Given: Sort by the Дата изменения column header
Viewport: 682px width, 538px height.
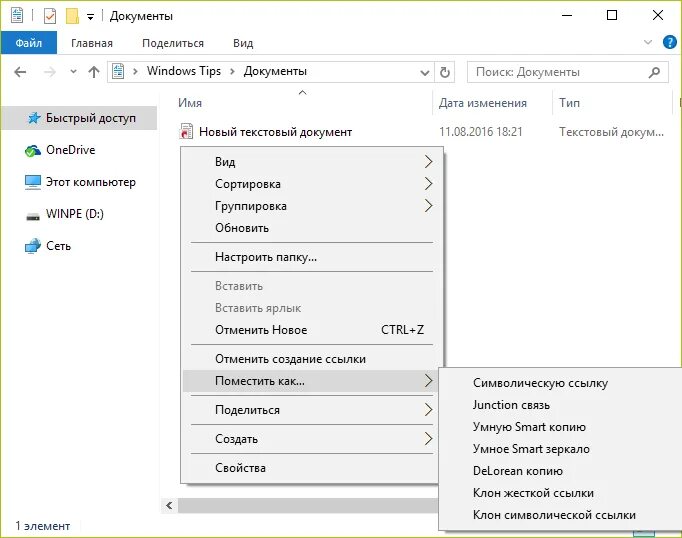Looking at the screenshot, I should [482, 103].
